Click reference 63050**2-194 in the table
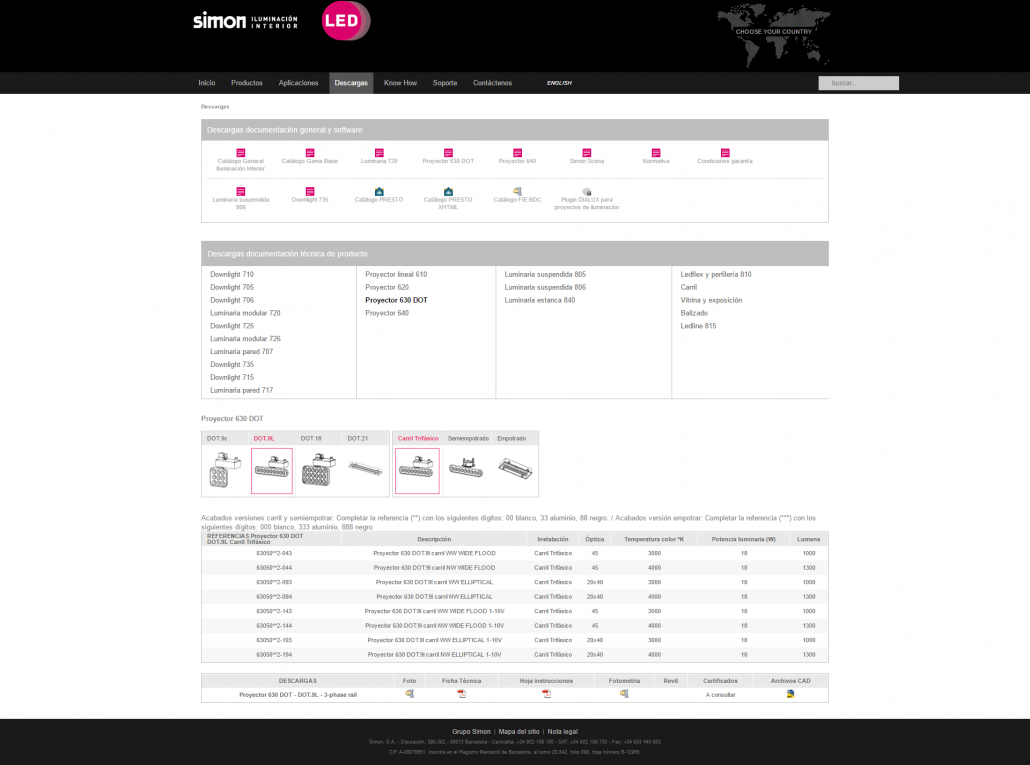 click(x=274, y=655)
